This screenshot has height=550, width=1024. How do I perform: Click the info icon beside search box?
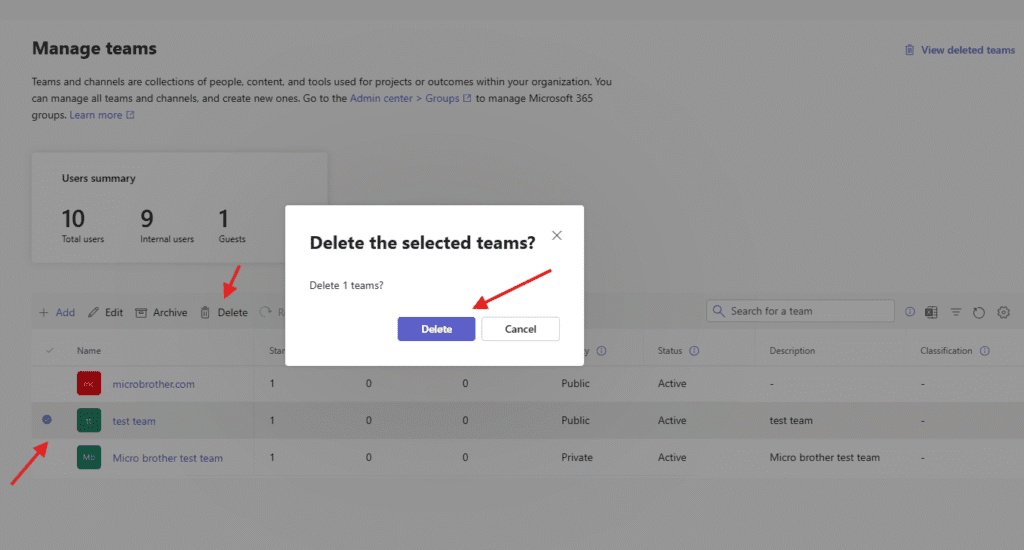tap(910, 312)
